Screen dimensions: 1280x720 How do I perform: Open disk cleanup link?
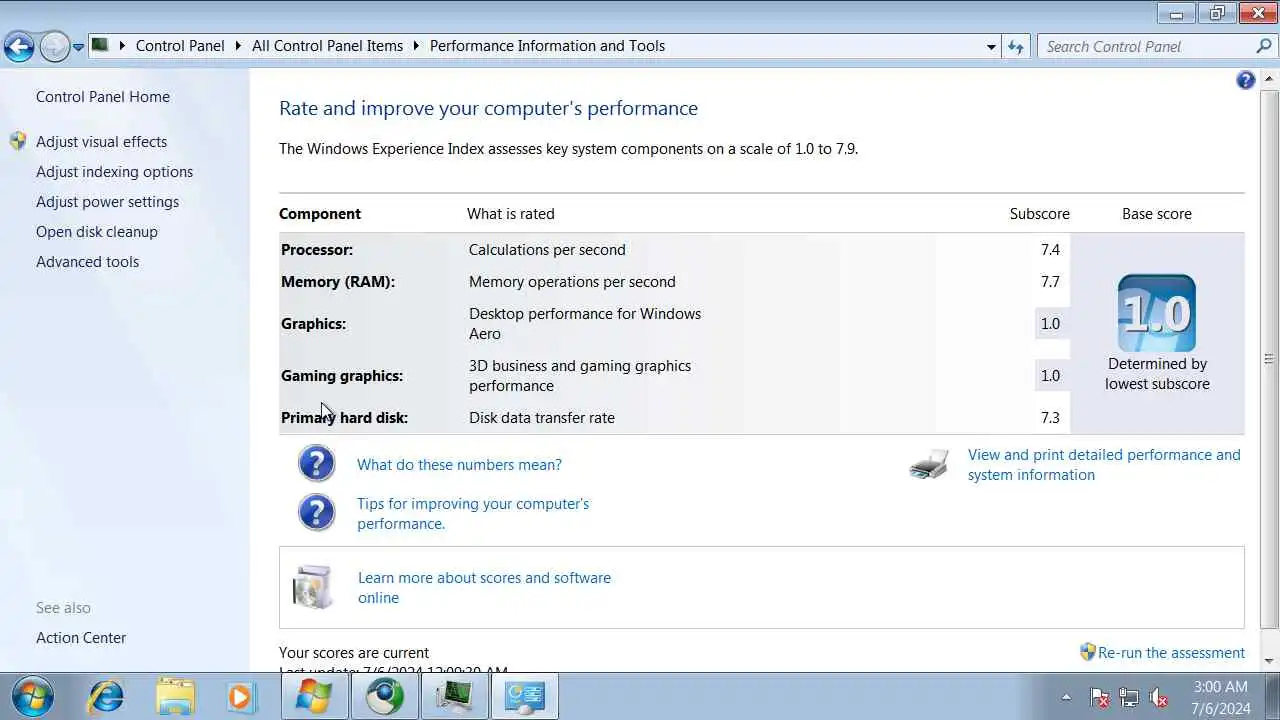97,232
